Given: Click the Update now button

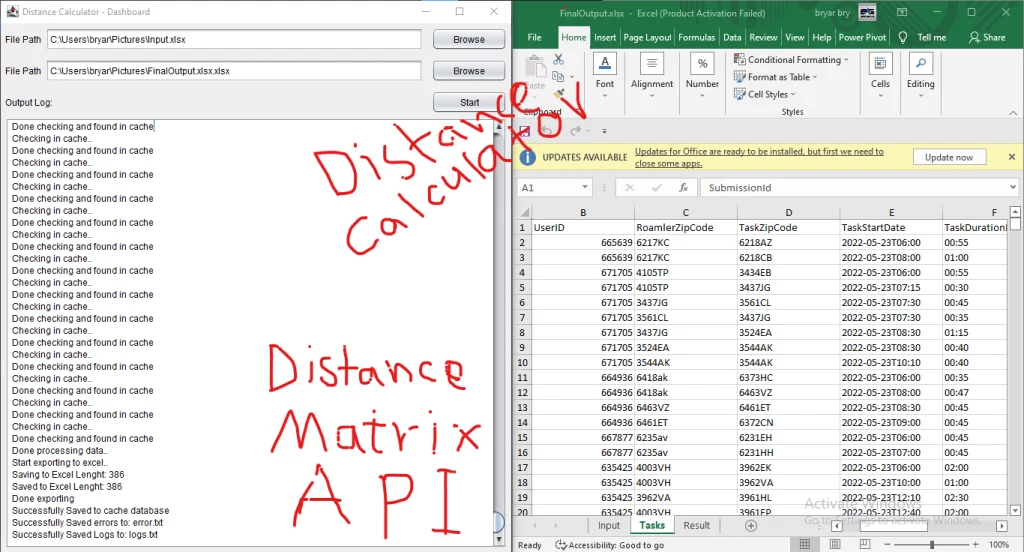Looking at the screenshot, I should tap(948, 157).
